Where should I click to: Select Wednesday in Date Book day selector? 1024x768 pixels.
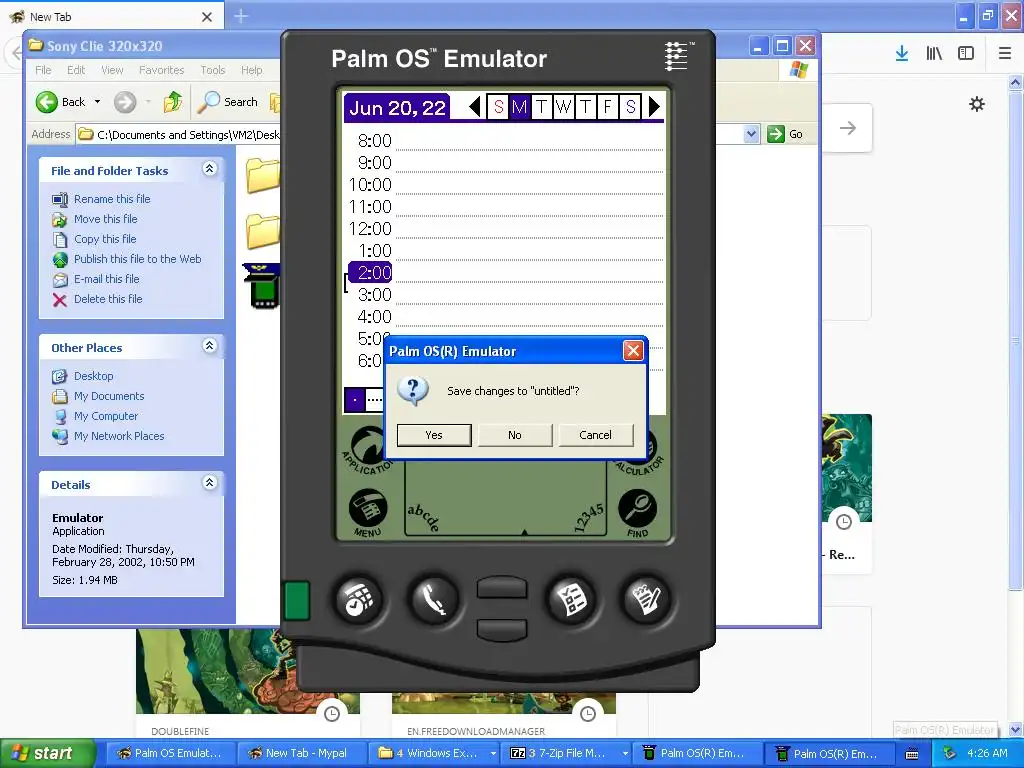[x=564, y=106]
